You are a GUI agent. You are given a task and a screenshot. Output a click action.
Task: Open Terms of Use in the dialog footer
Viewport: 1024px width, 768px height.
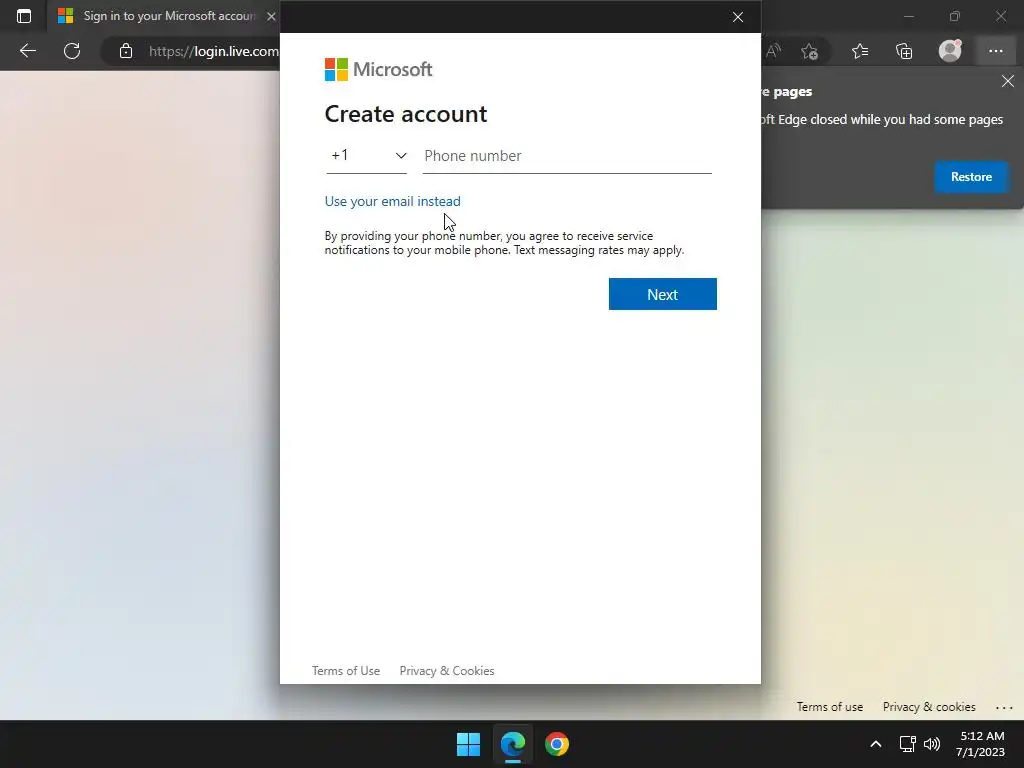click(345, 671)
